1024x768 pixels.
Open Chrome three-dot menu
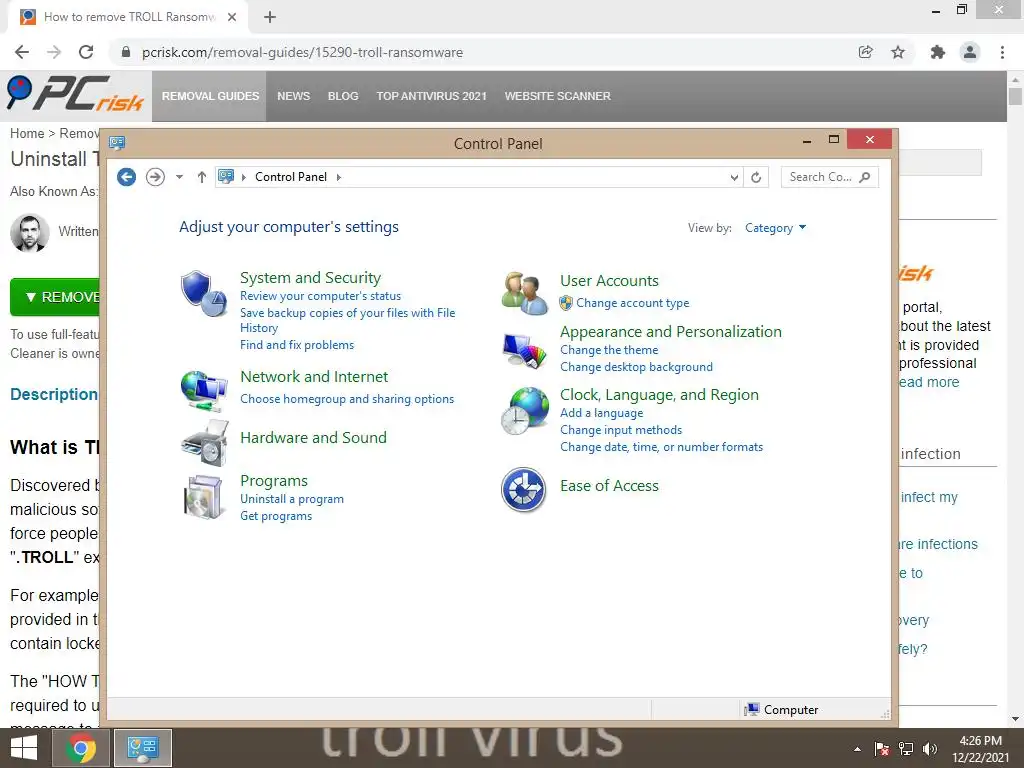[x=1002, y=52]
